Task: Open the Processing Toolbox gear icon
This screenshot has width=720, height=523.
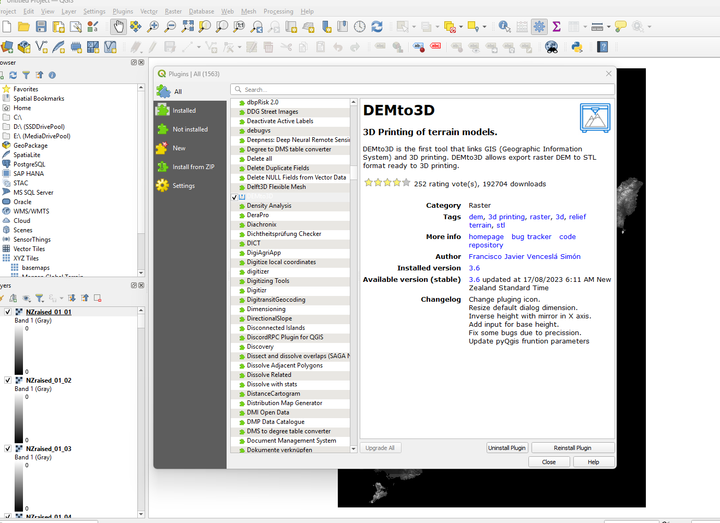Action: point(539,27)
